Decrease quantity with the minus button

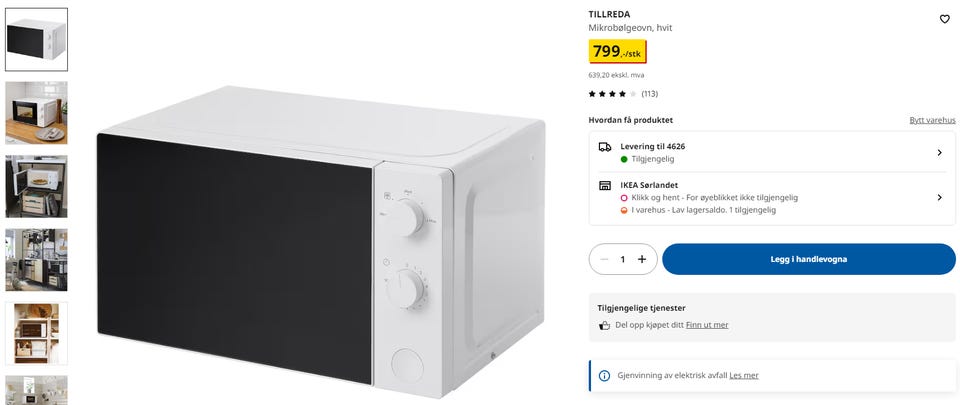point(604,259)
